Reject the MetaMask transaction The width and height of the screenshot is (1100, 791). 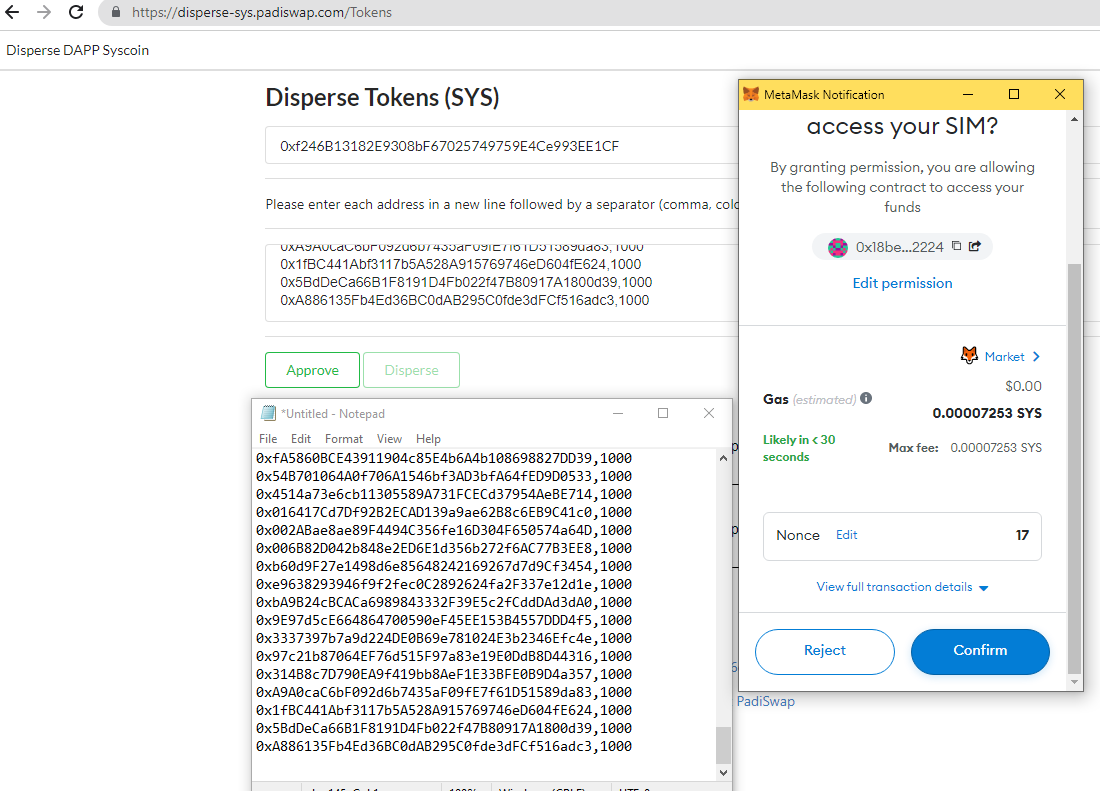(824, 651)
